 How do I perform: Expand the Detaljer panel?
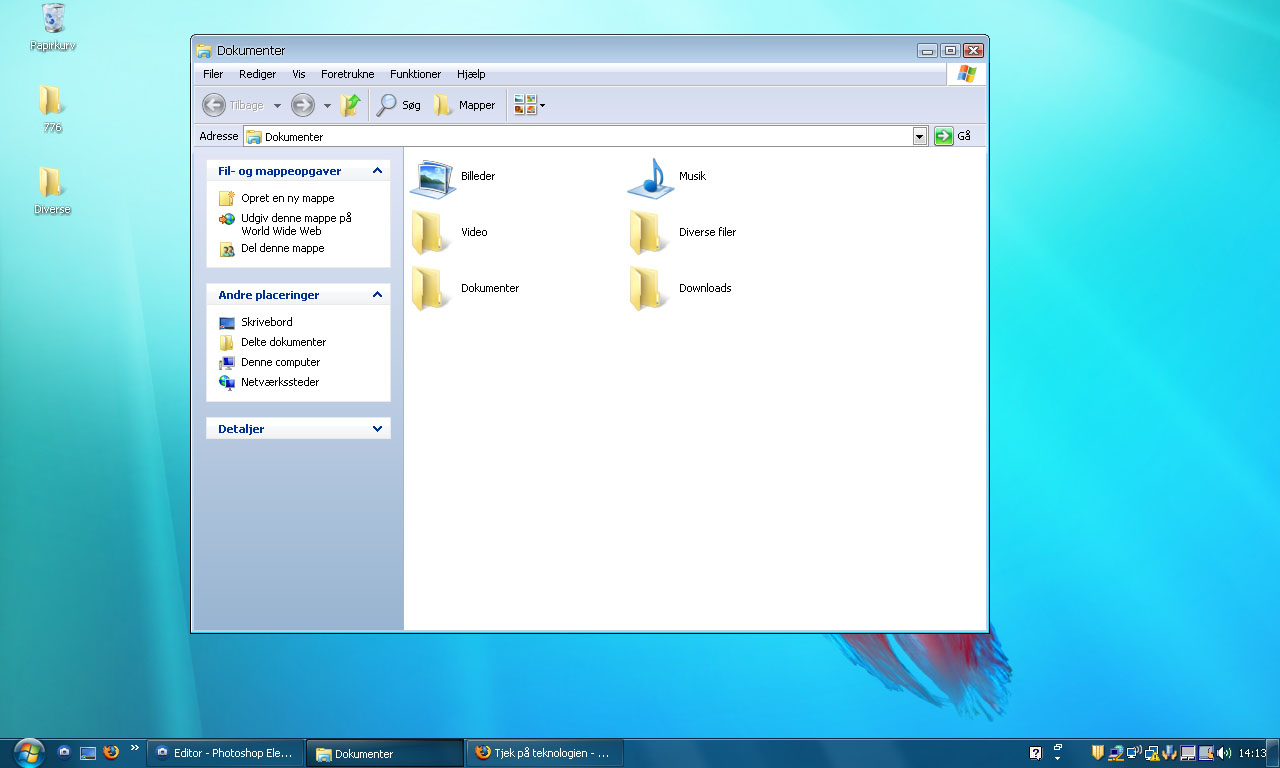(377, 429)
